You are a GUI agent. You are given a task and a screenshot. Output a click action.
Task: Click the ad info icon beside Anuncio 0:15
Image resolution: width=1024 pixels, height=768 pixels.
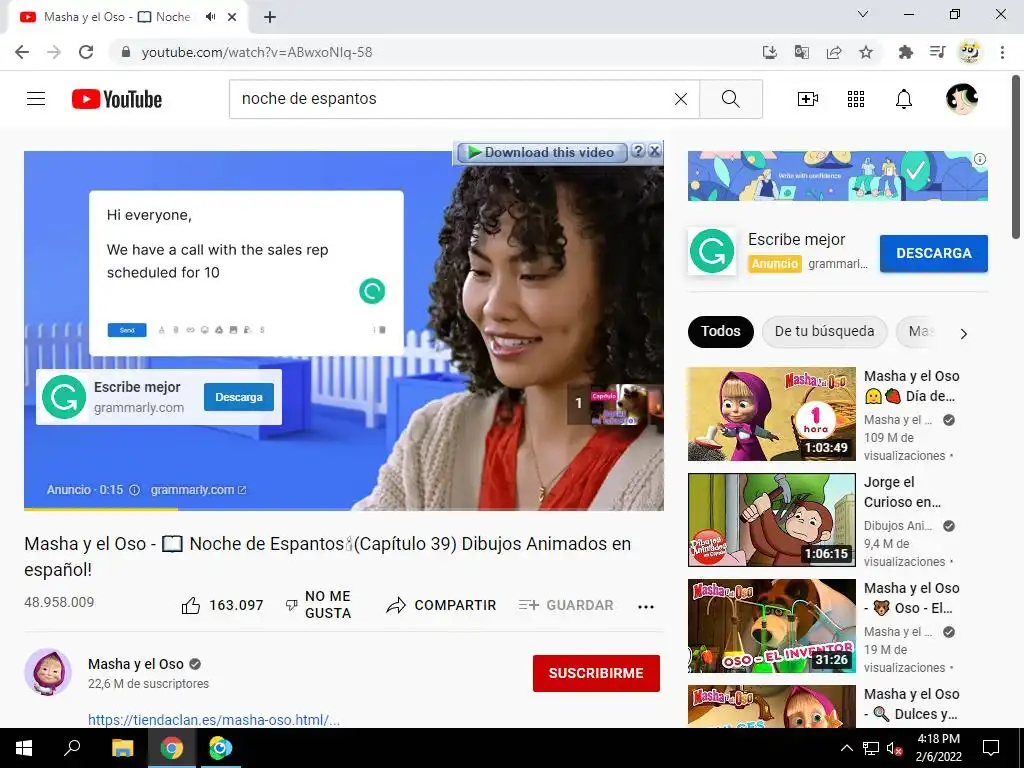pos(135,490)
